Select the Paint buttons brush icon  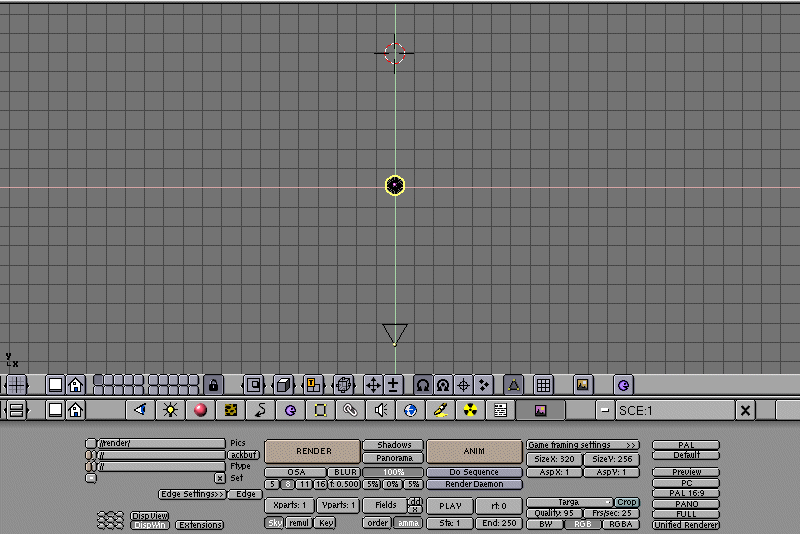point(440,410)
